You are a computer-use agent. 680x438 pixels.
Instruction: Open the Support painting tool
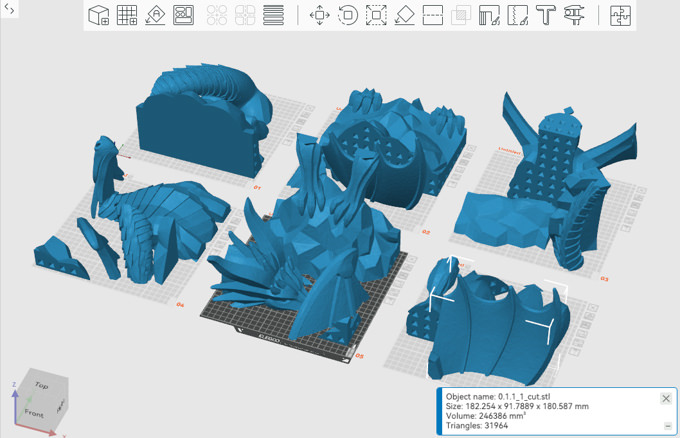coord(489,15)
